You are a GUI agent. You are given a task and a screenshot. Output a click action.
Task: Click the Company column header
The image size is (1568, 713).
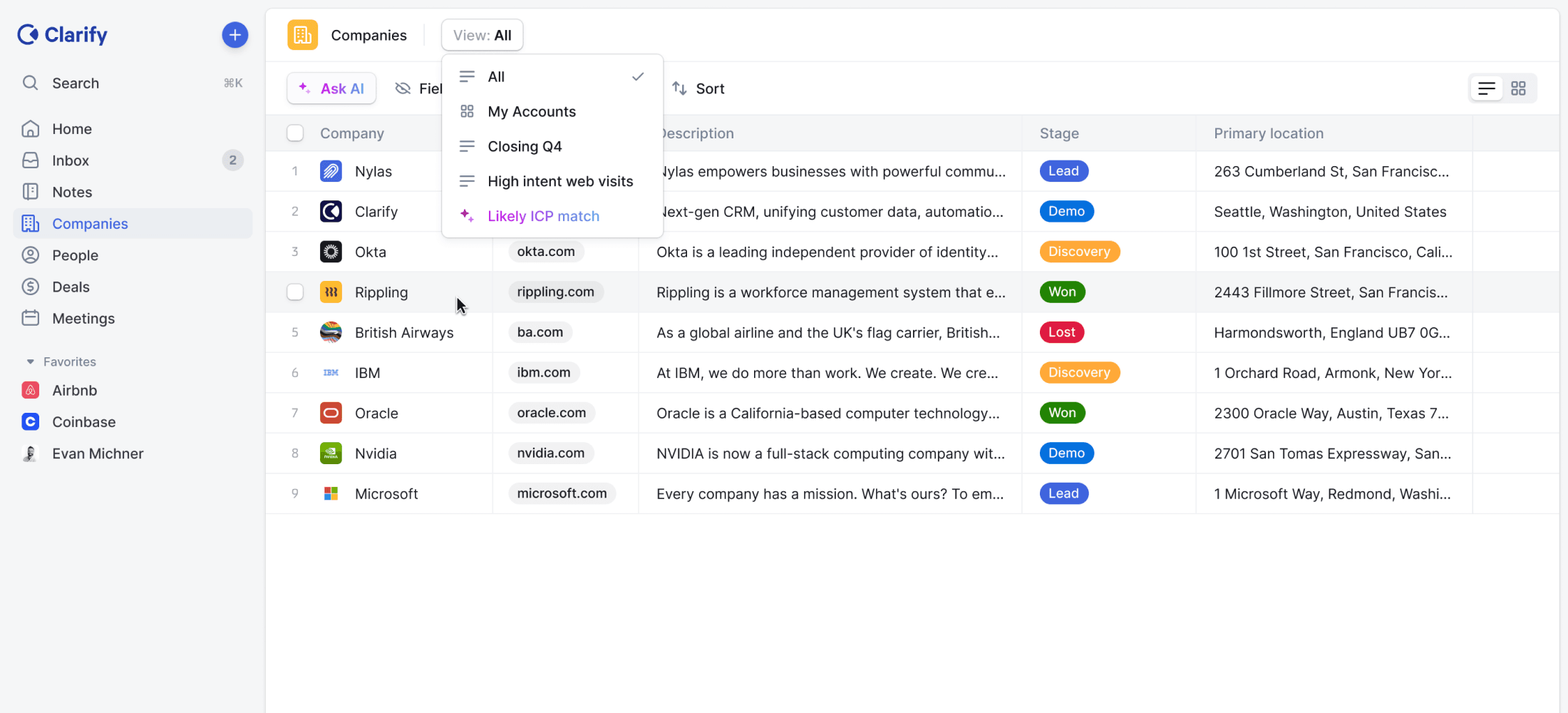[x=352, y=133]
